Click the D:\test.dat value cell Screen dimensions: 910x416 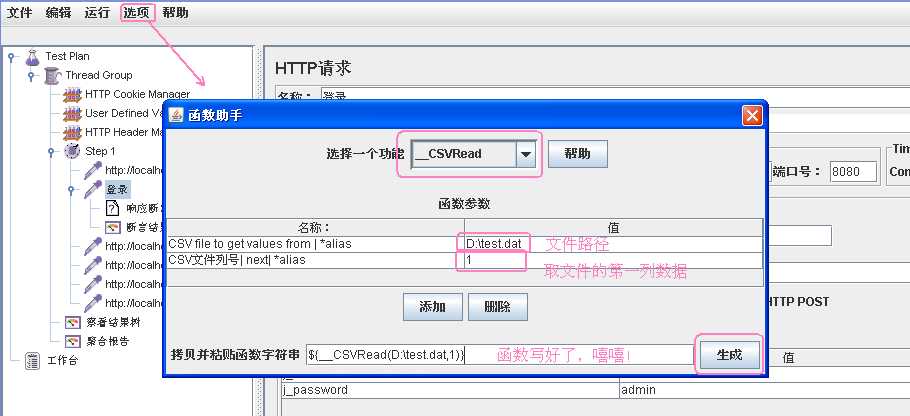pyautogui.click(x=613, y=244)
